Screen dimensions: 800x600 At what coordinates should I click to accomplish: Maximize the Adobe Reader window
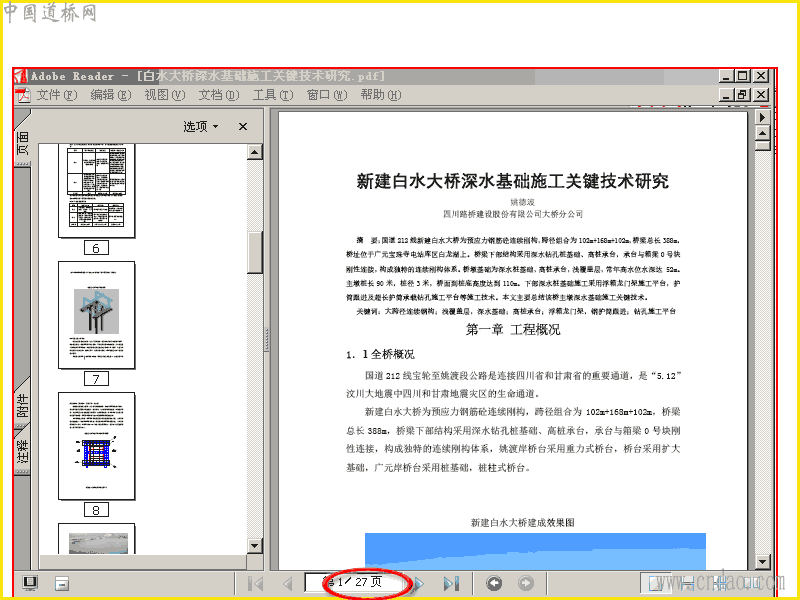coord(743,76)
